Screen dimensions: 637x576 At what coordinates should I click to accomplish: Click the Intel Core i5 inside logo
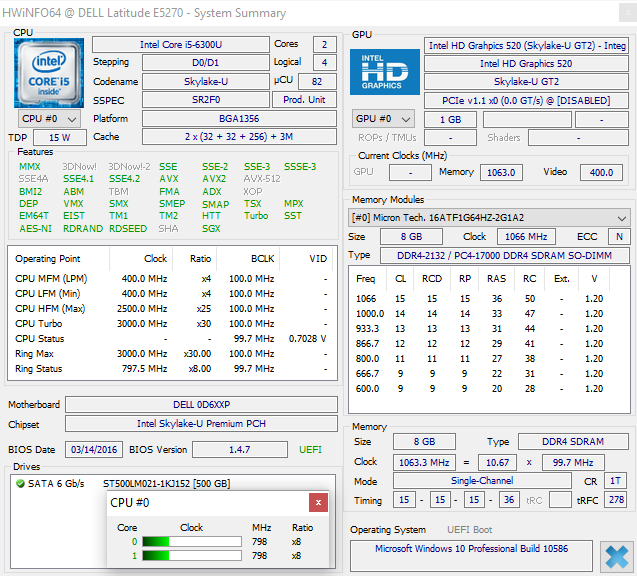pos(49,73)
